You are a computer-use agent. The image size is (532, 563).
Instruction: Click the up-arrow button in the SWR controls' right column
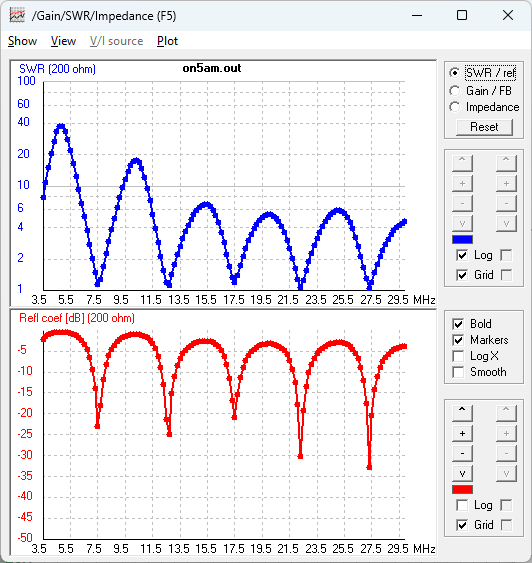pos(506,163)
